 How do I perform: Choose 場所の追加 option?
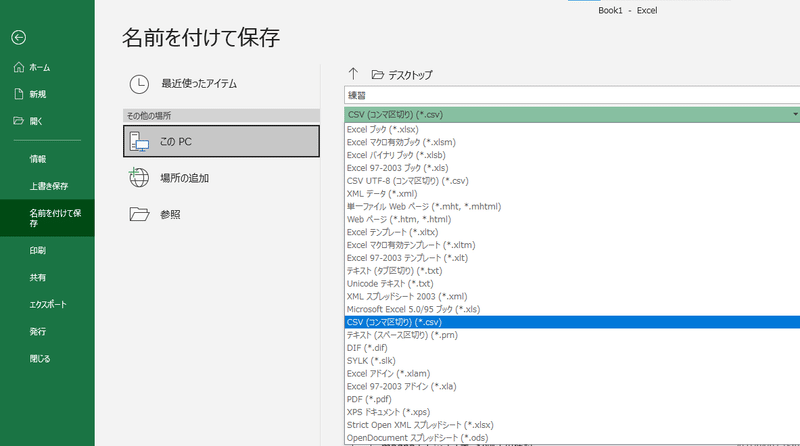(x=184, y=178)
